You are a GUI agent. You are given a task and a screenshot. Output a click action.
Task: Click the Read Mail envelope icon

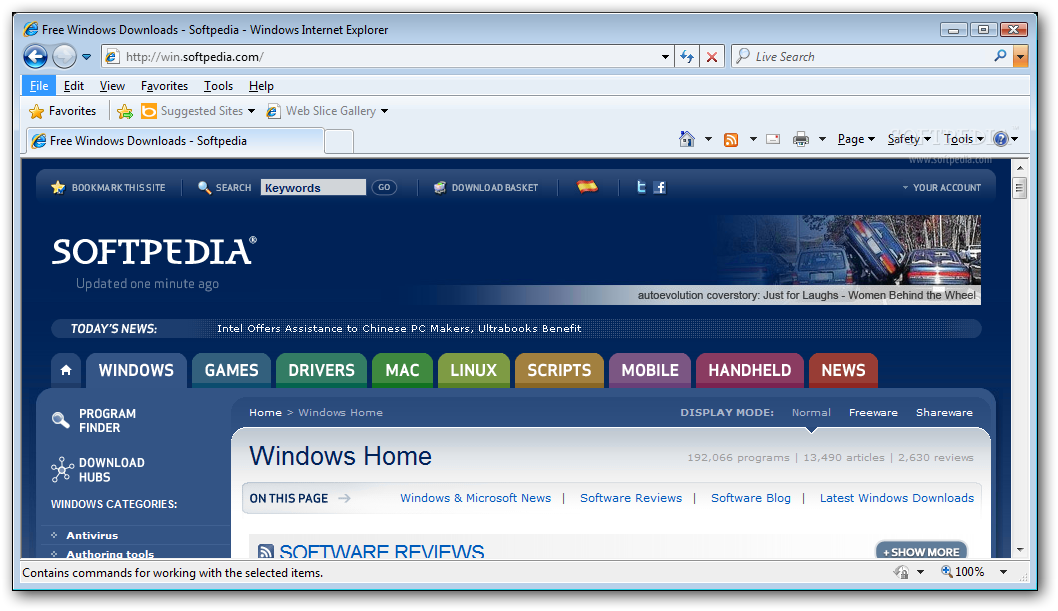(x=773, y=140)
